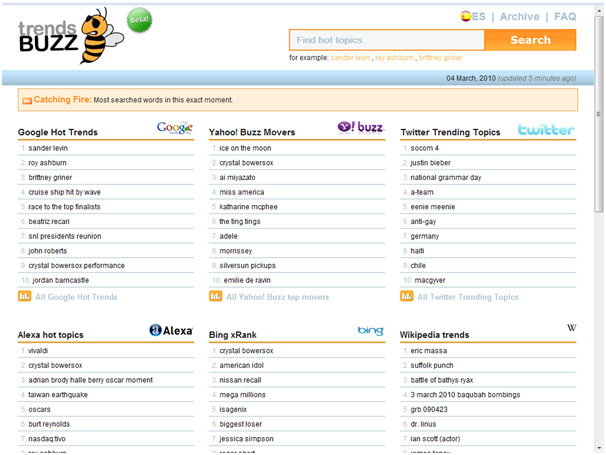This screenshot has height=455, width=606.
Task: Open Google trend cruise ship hit by wave
Action: coord(64,192)
